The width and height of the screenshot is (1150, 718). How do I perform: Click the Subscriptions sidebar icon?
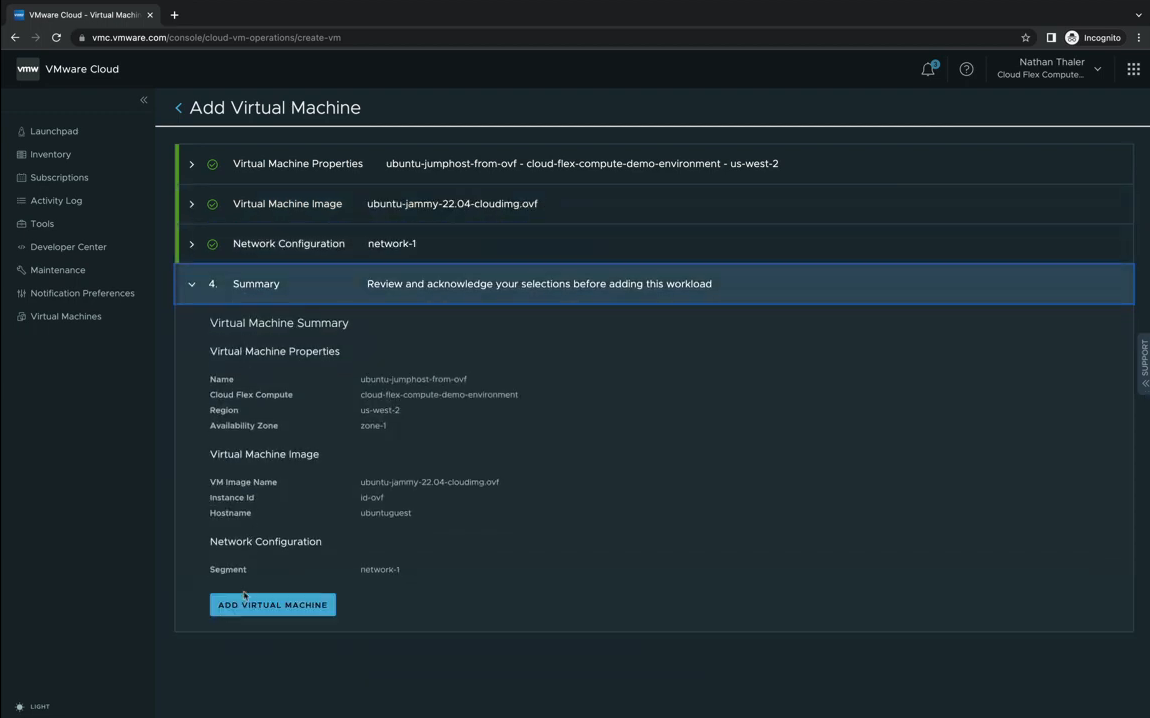pyautogui.click(x=21, y=177)
